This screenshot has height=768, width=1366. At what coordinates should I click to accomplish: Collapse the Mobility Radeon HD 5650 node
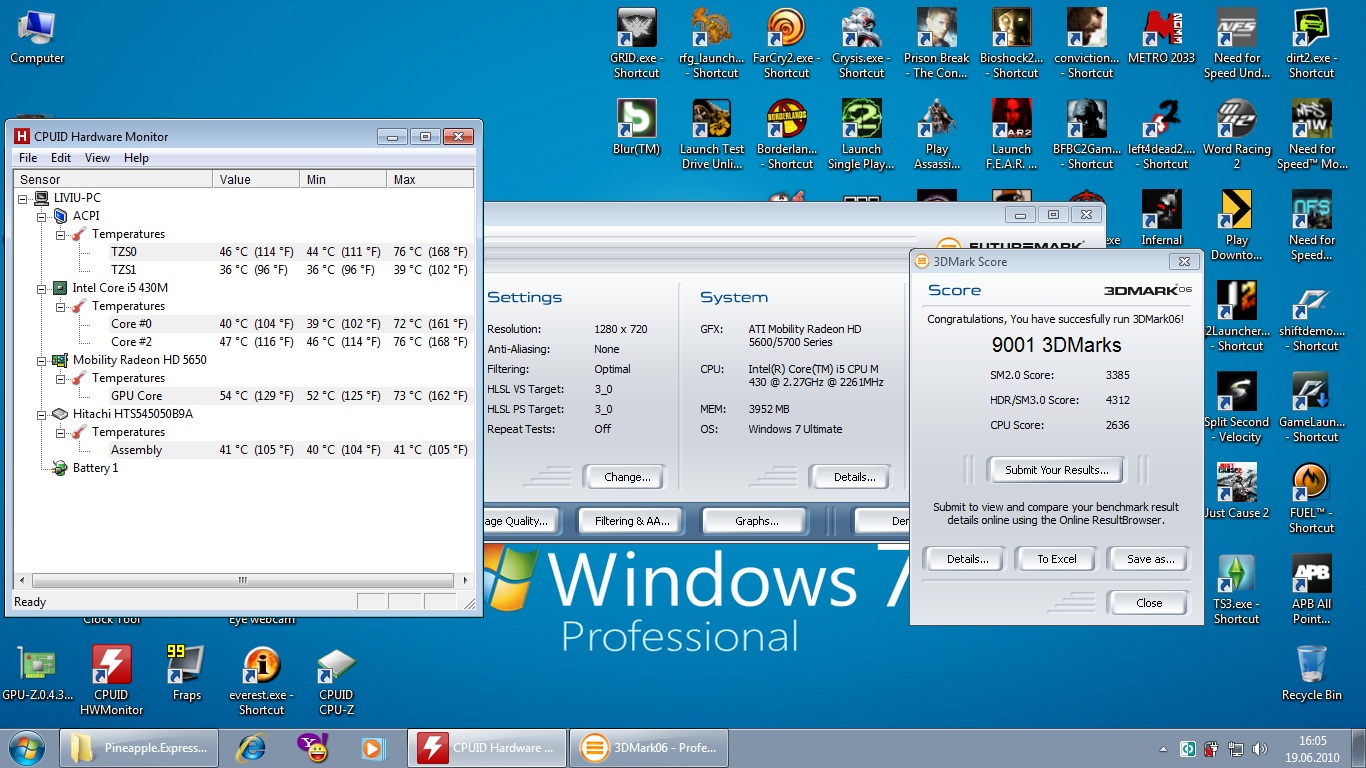click(42, 360)
